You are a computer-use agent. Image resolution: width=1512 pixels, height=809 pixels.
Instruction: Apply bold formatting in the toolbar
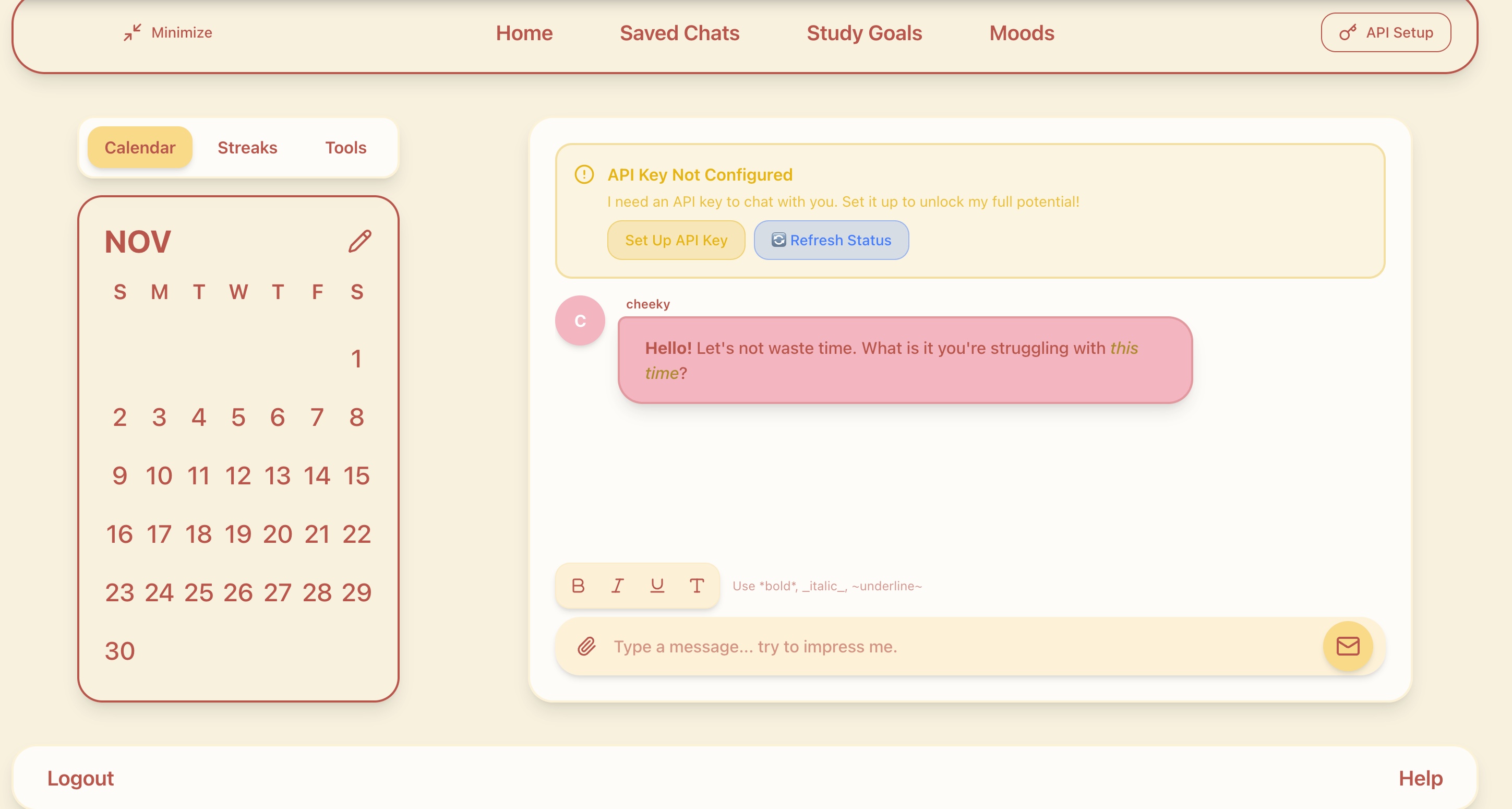click(x=577, y=585)
